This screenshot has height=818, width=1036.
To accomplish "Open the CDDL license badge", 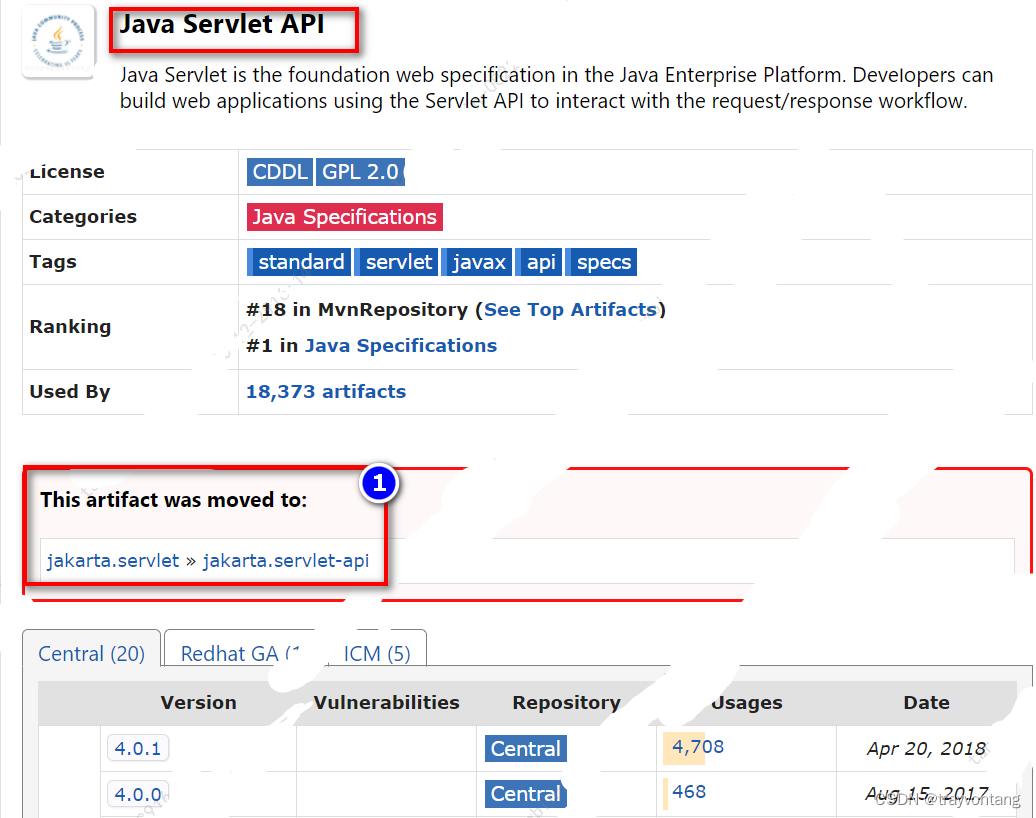I will coord(279,172).
